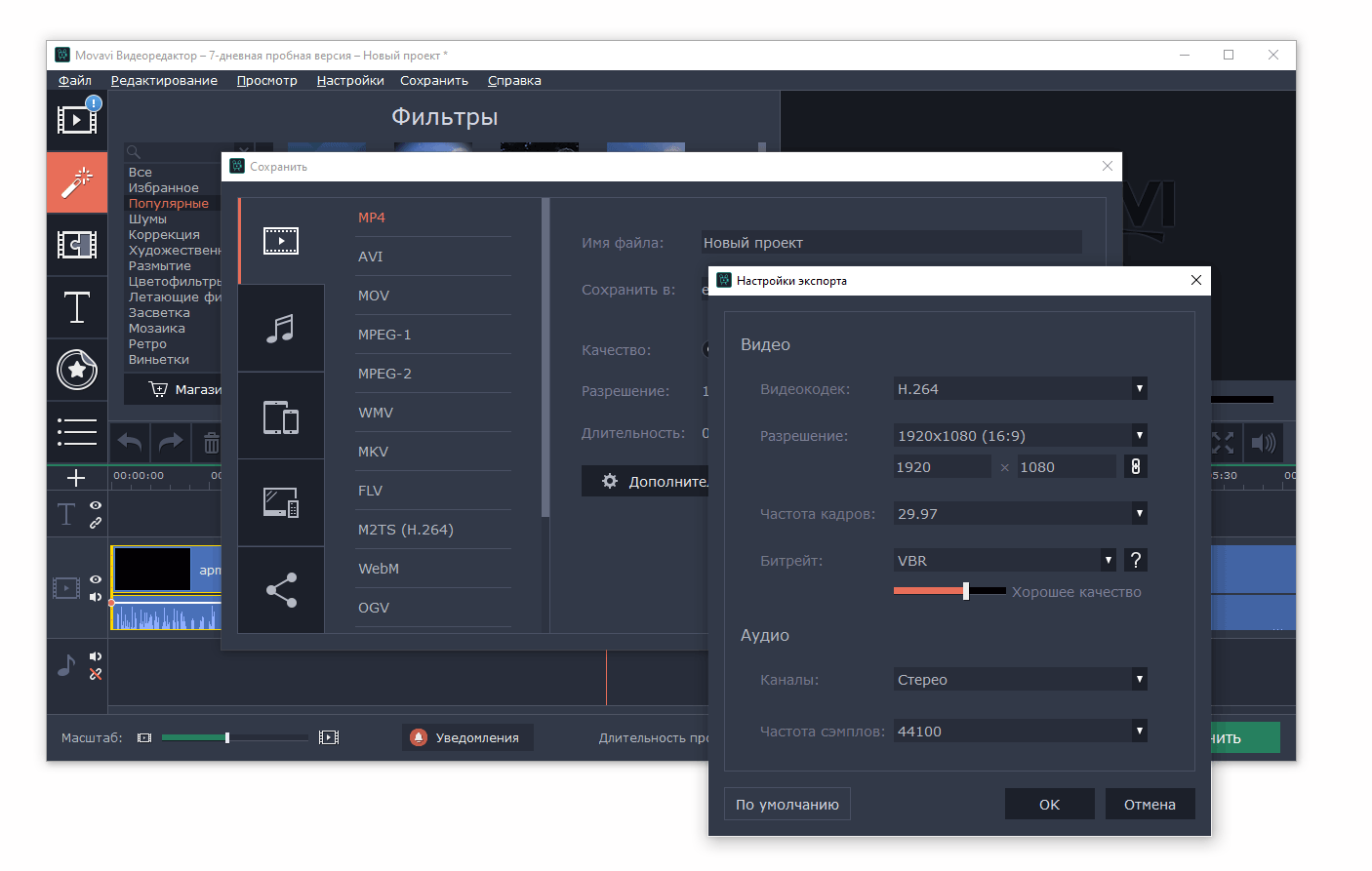1372x871 pixels.
Task: Open the Transitions tab in sidebar
Action: click(x=76, y=245)
